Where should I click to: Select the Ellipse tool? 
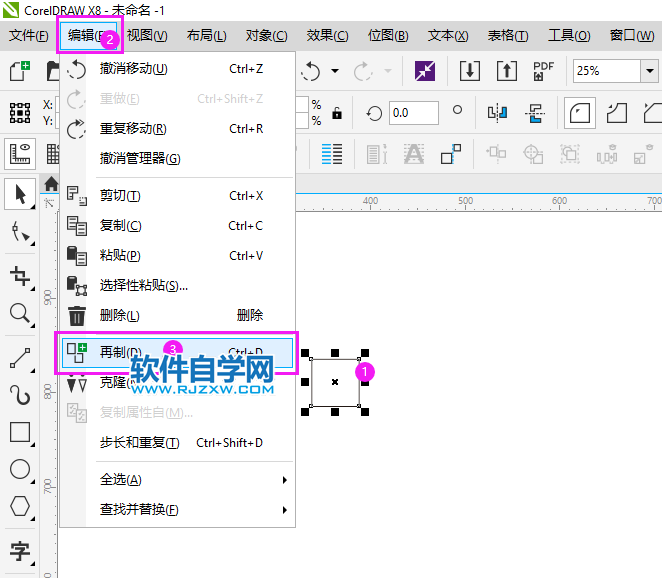point(20,469)
